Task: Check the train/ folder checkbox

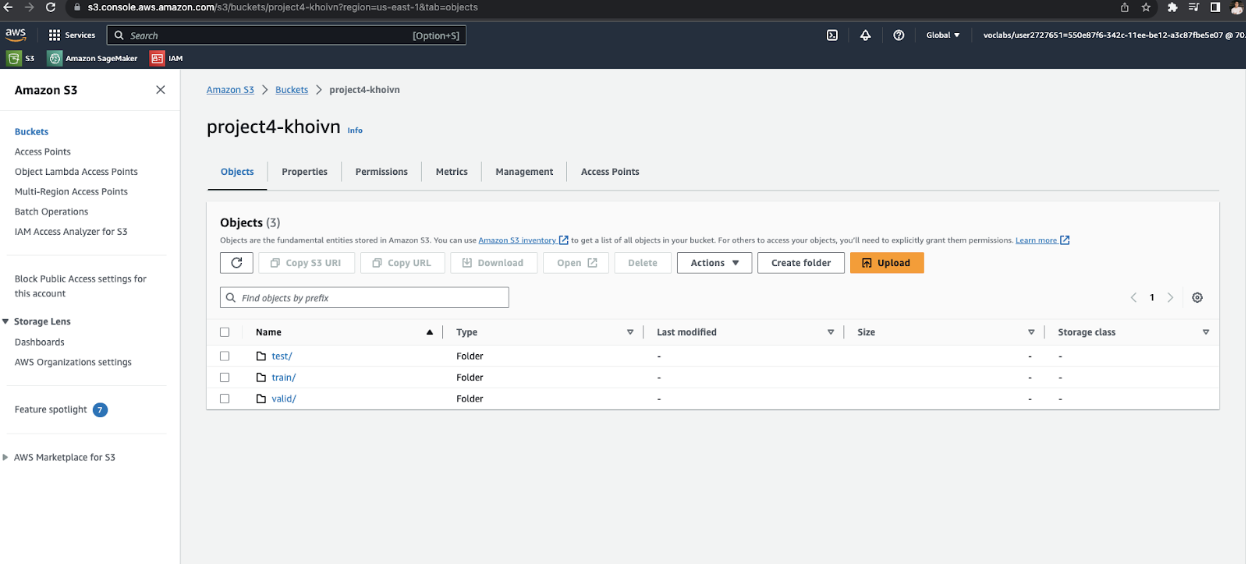Action: click(225, 377)
